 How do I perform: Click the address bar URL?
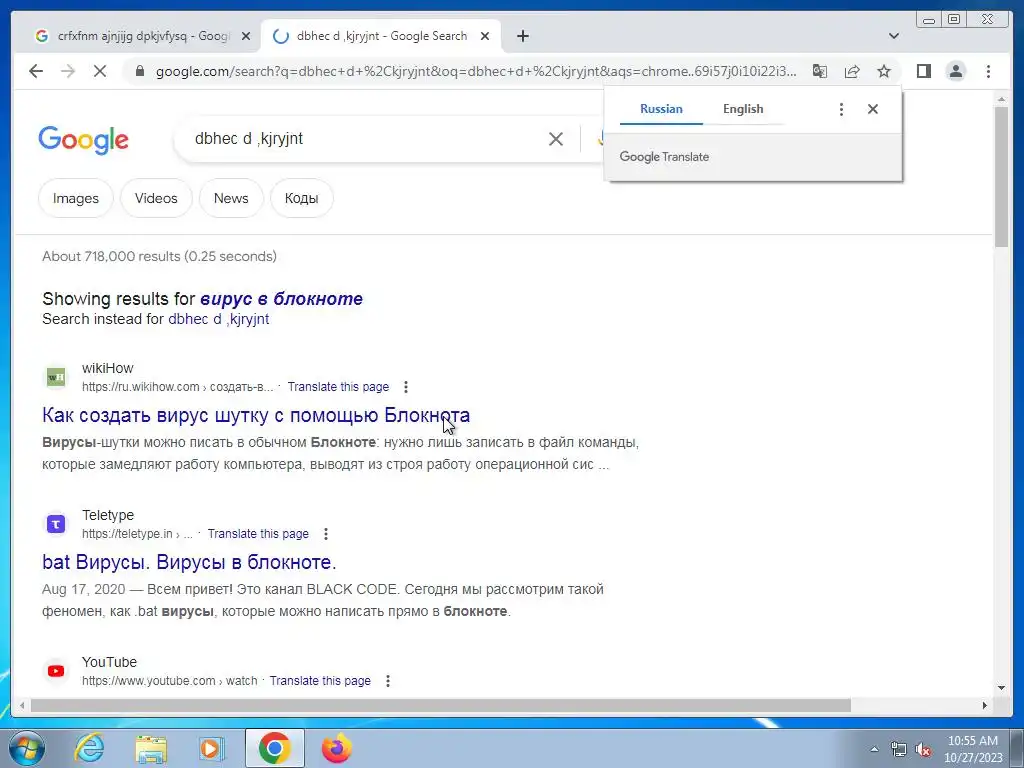475,71
